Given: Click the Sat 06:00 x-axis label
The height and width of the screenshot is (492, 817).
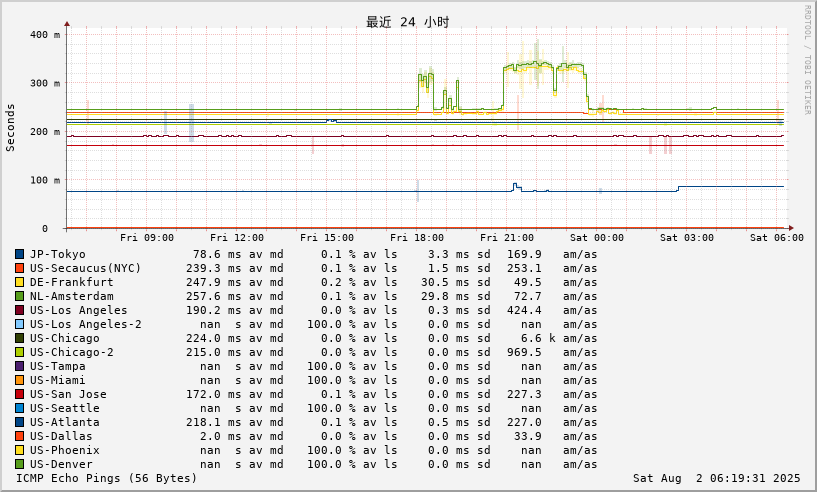Looking at the screenshot, I should [x=777, y=238].
